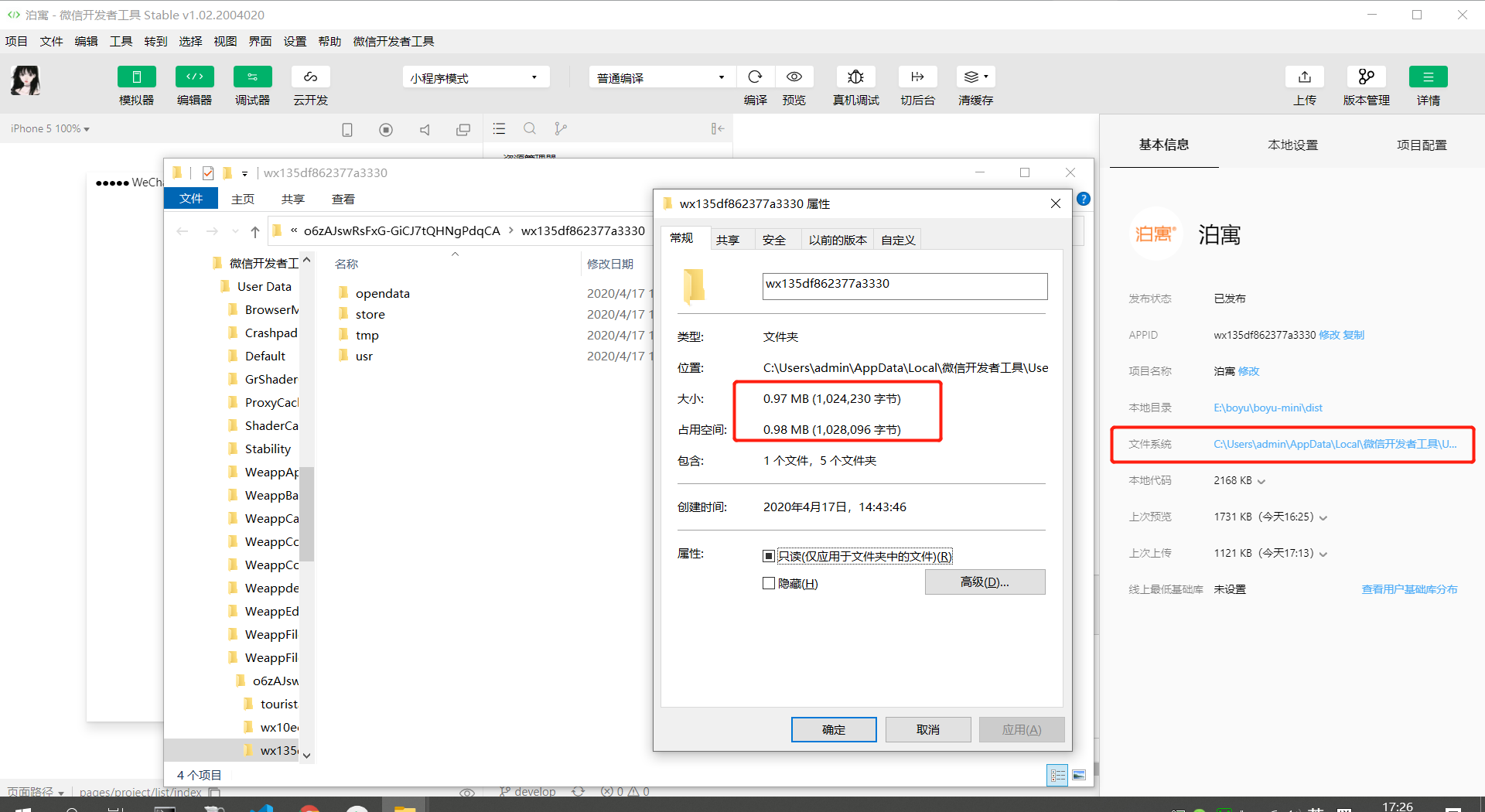This screenshot has height=812, width=1485.
Task: Click the Explorer help question mark icon
Action: [x=1084, y=199]
